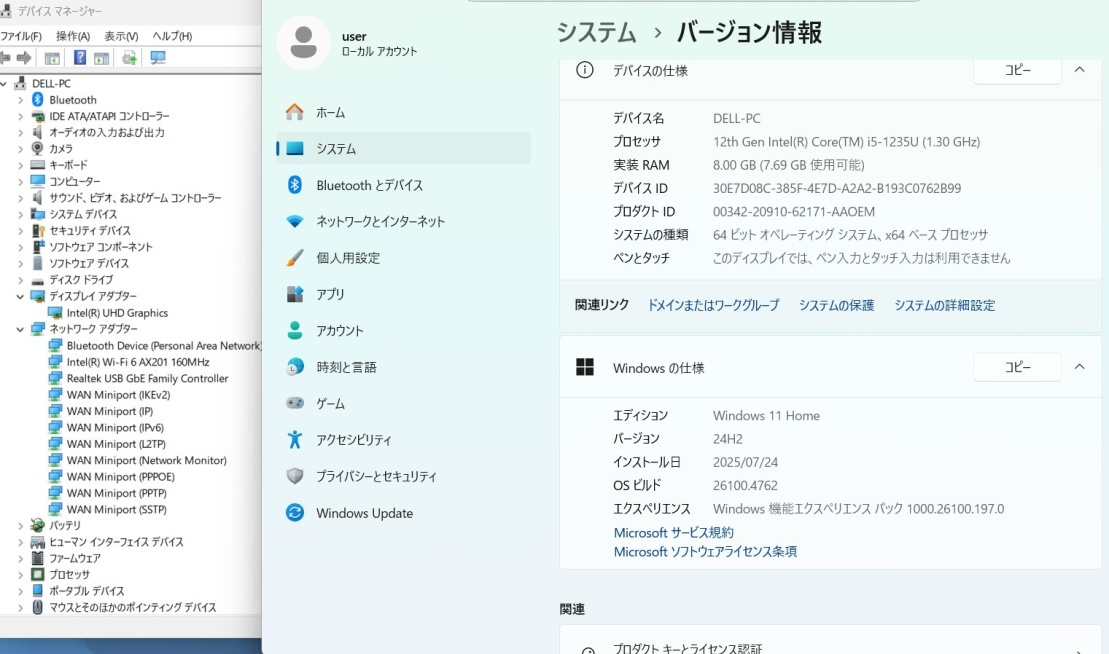Collapse the ディスプレイ アダプター tree node
1109x654 pixels.
coord(19,296)
